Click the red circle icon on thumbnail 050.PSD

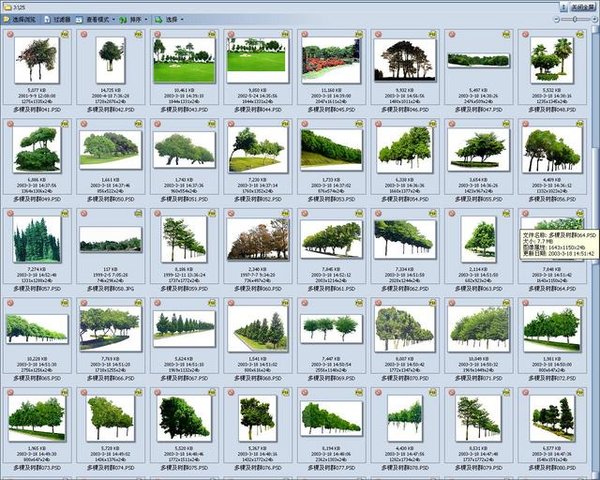[84, 124]
